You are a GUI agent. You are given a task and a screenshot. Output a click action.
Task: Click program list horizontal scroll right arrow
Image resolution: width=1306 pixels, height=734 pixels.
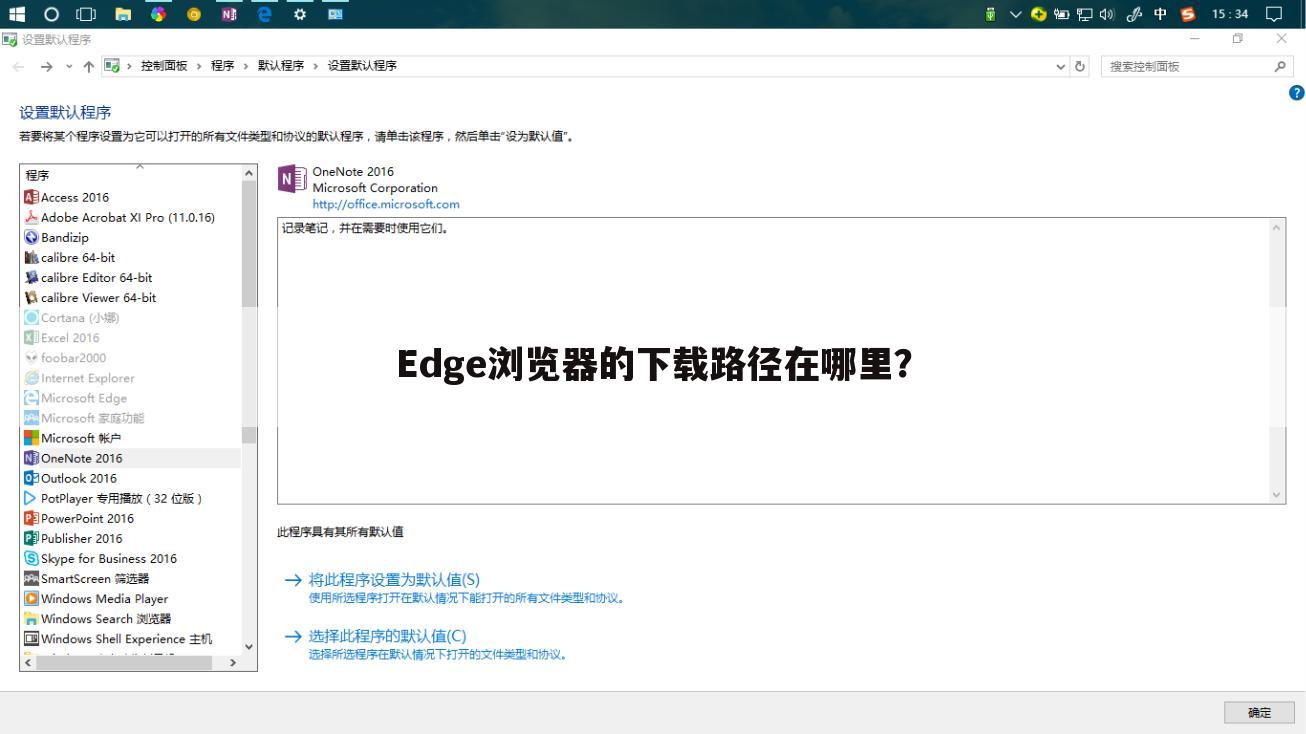(234, 662)
